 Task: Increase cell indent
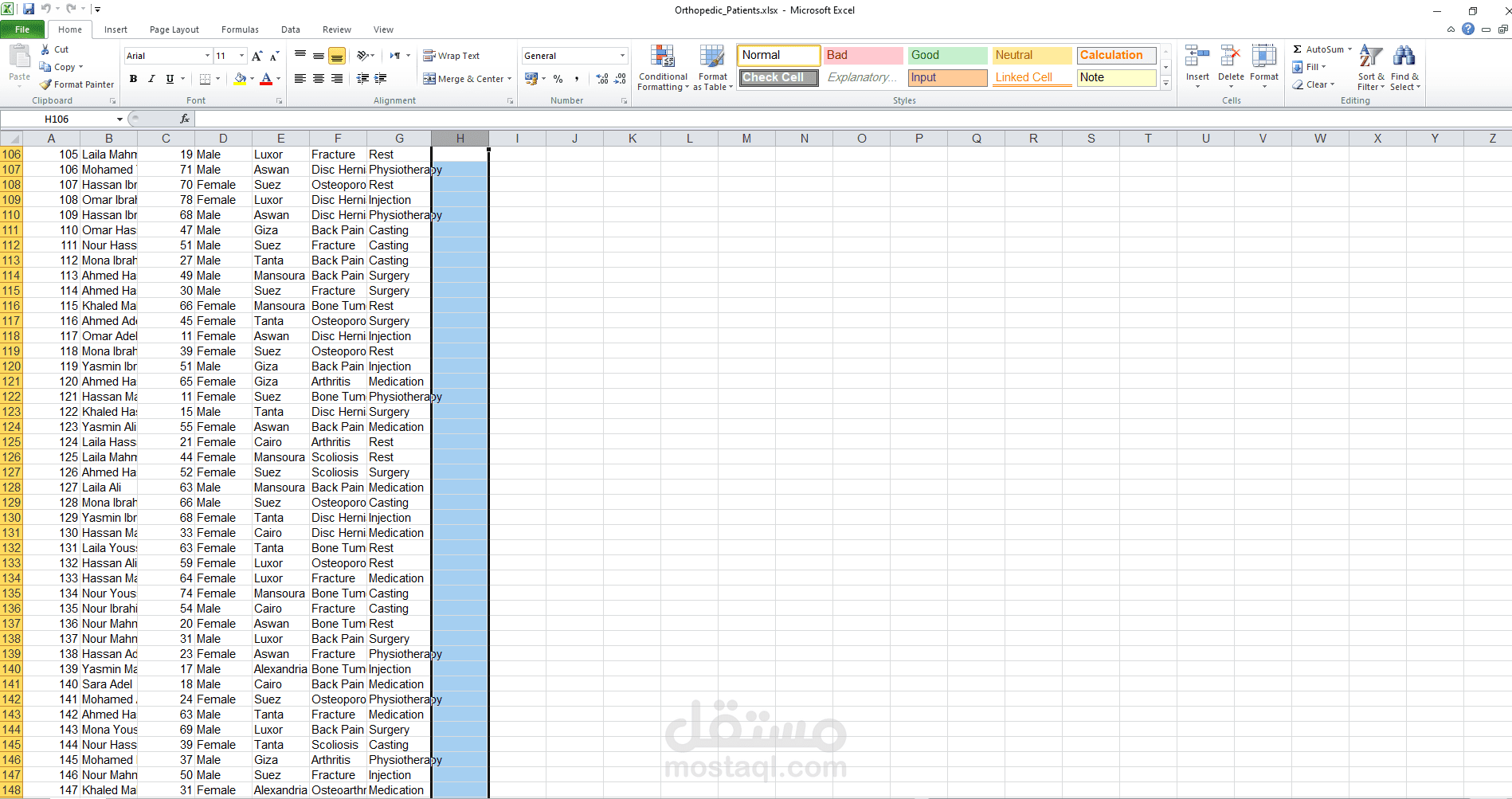[381, 79]
